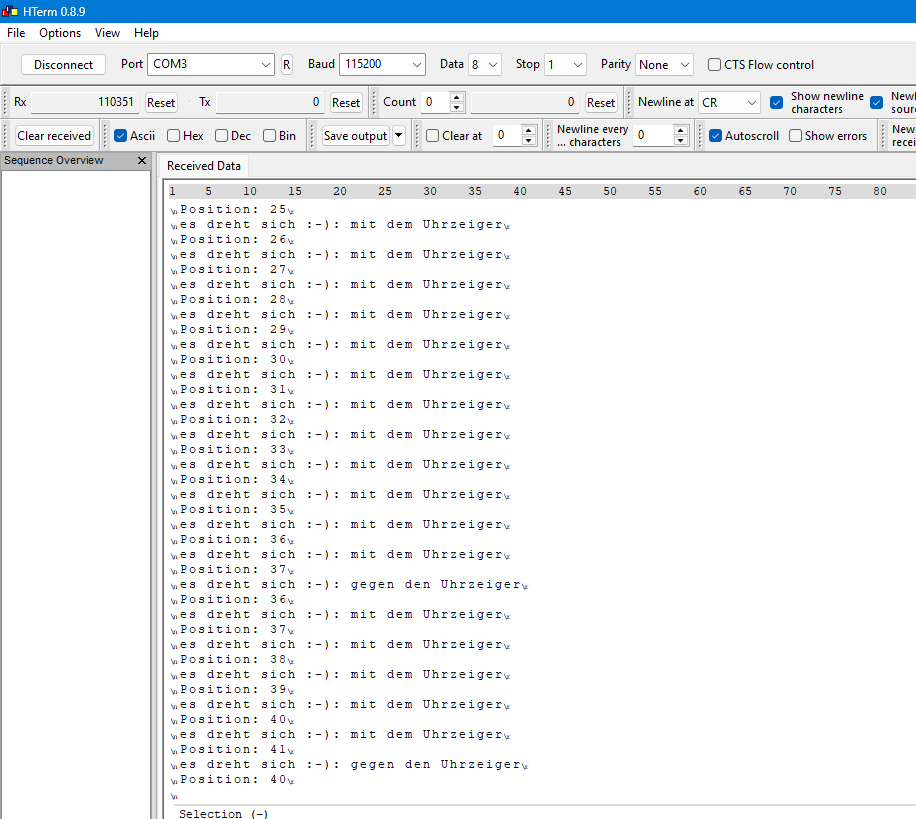The image size is (916, 819).
Task: Open the Port COM3 dropdown
Action: click(265, 65)
